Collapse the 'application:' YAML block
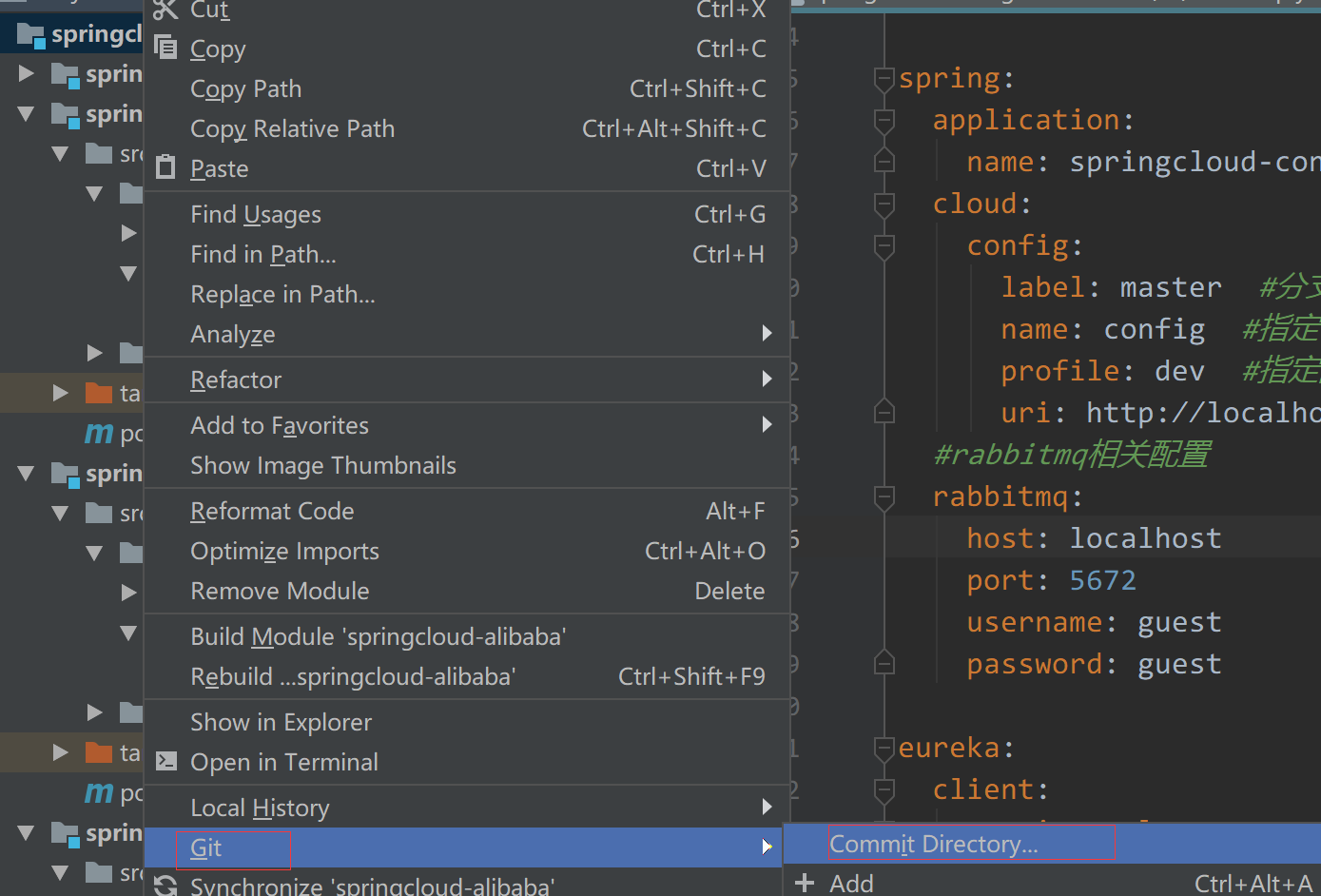This screenshot has width=1321, height=896. (x=884, y=120)
